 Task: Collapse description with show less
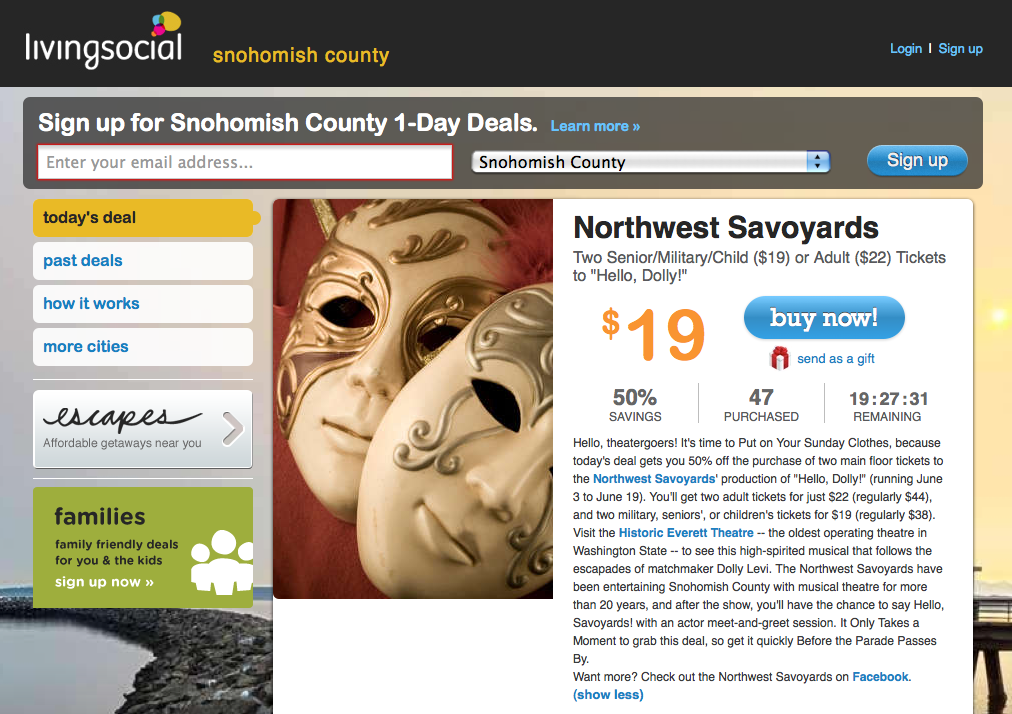point(608,694)
